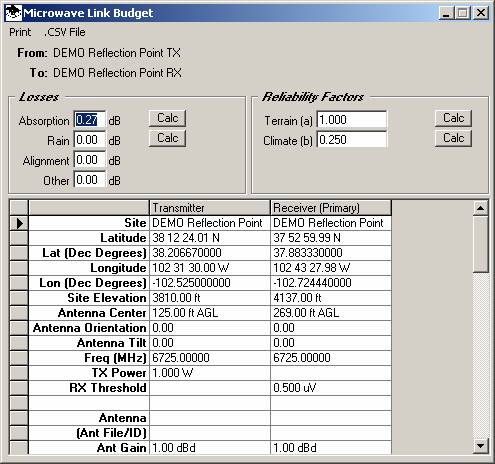Click the Microwave Link Budget title bar icon
Image resolution: width=495 pixels, height=464 pixels.
pyautogui.click(x=13, y=13)
